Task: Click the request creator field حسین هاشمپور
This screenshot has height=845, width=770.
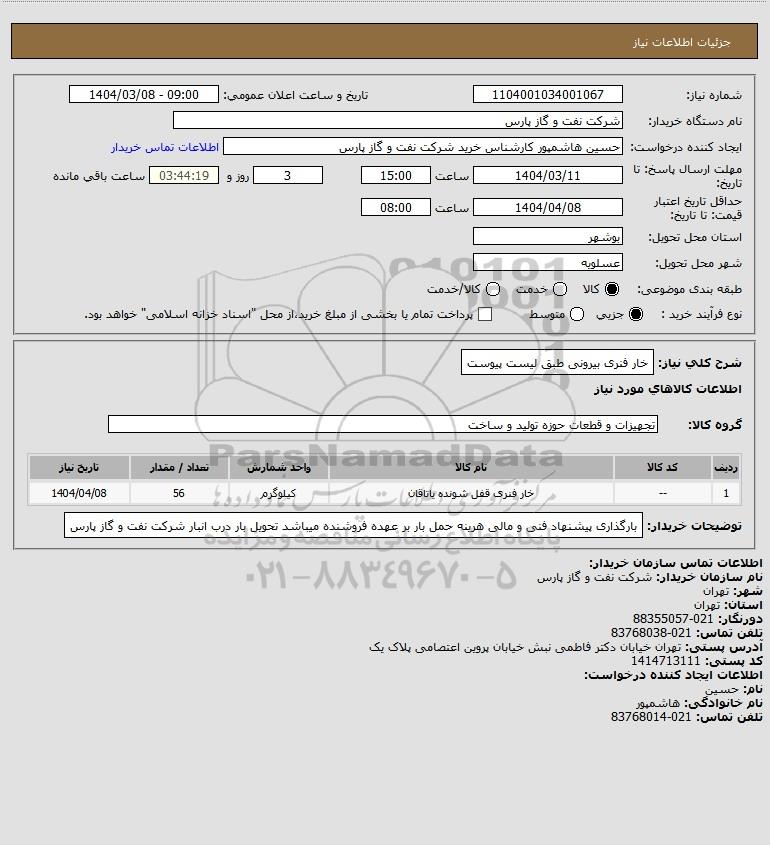Action: point(423,147)
